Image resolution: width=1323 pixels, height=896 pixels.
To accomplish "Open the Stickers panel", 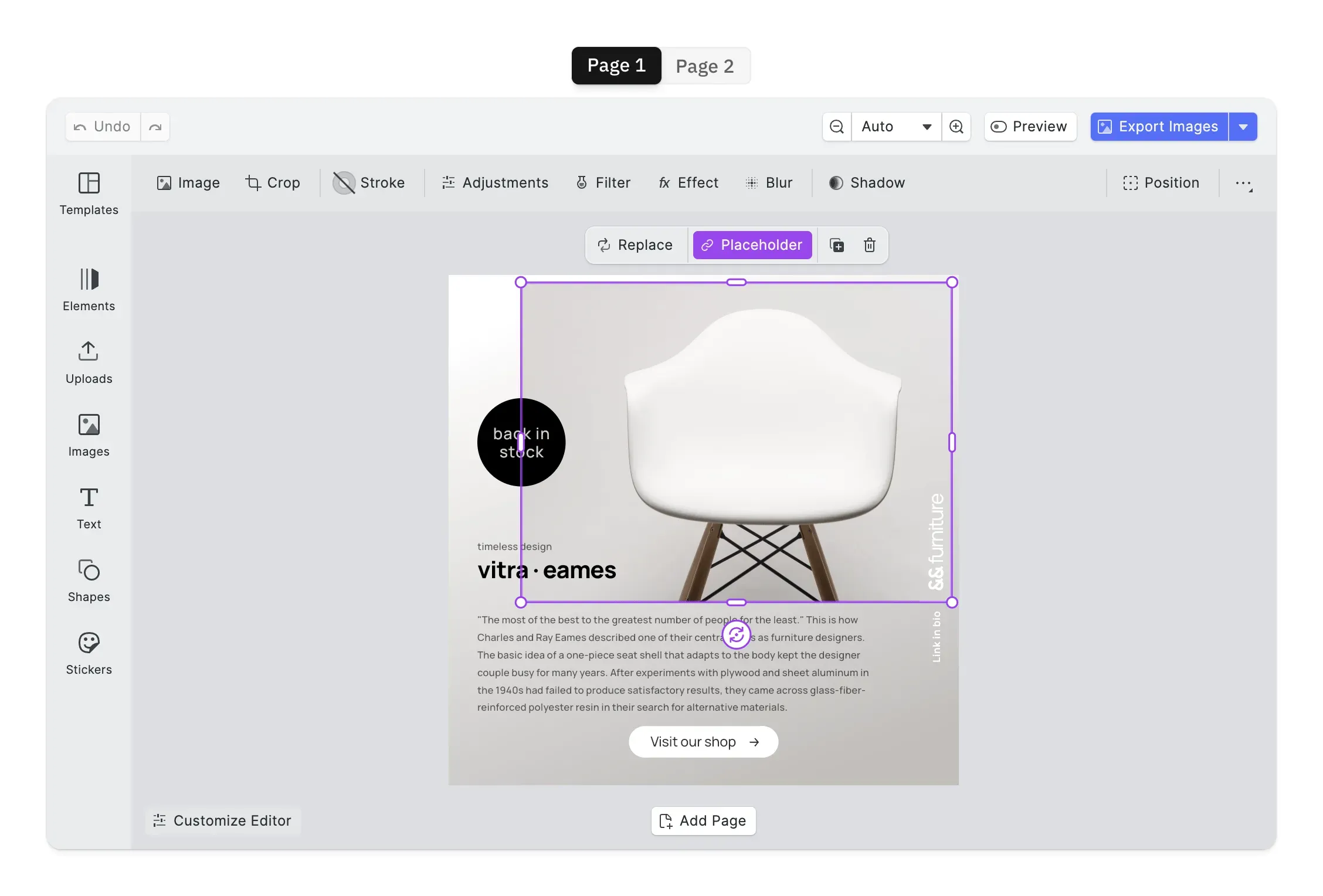I will click(x=89, y=654).
